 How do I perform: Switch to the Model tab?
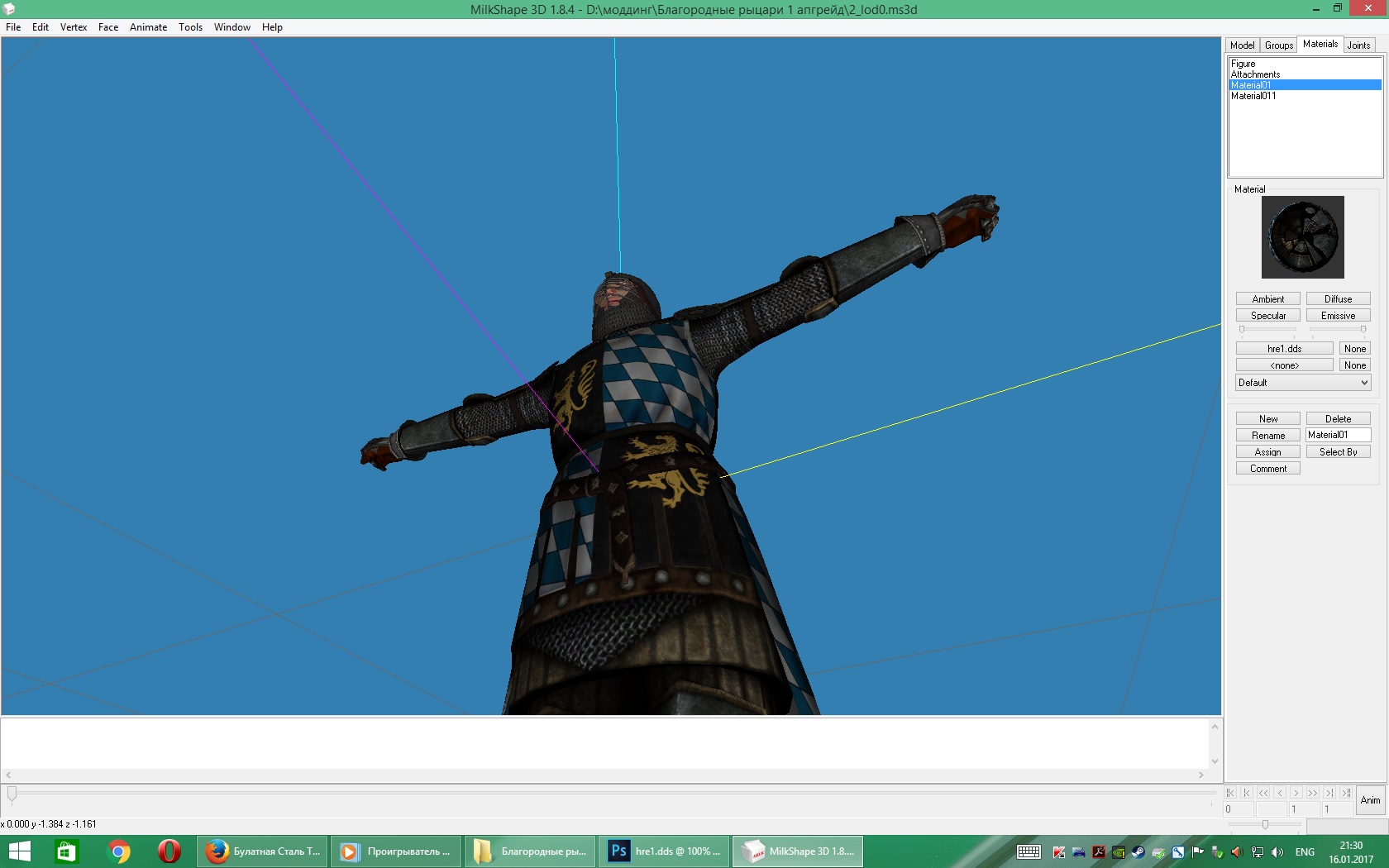click(1243, 45)
